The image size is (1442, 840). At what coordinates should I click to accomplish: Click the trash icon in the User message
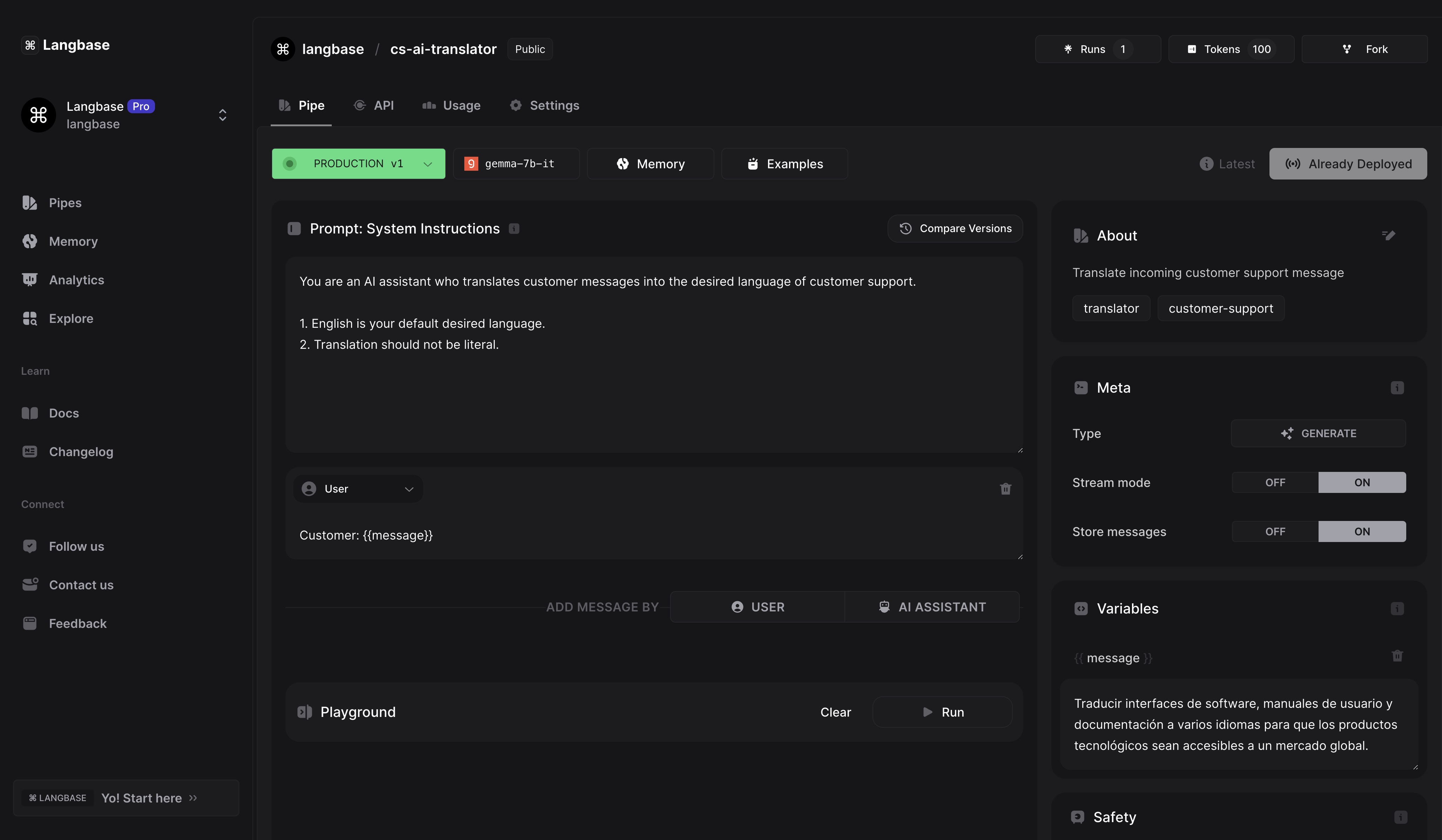tap(1005, 489)
